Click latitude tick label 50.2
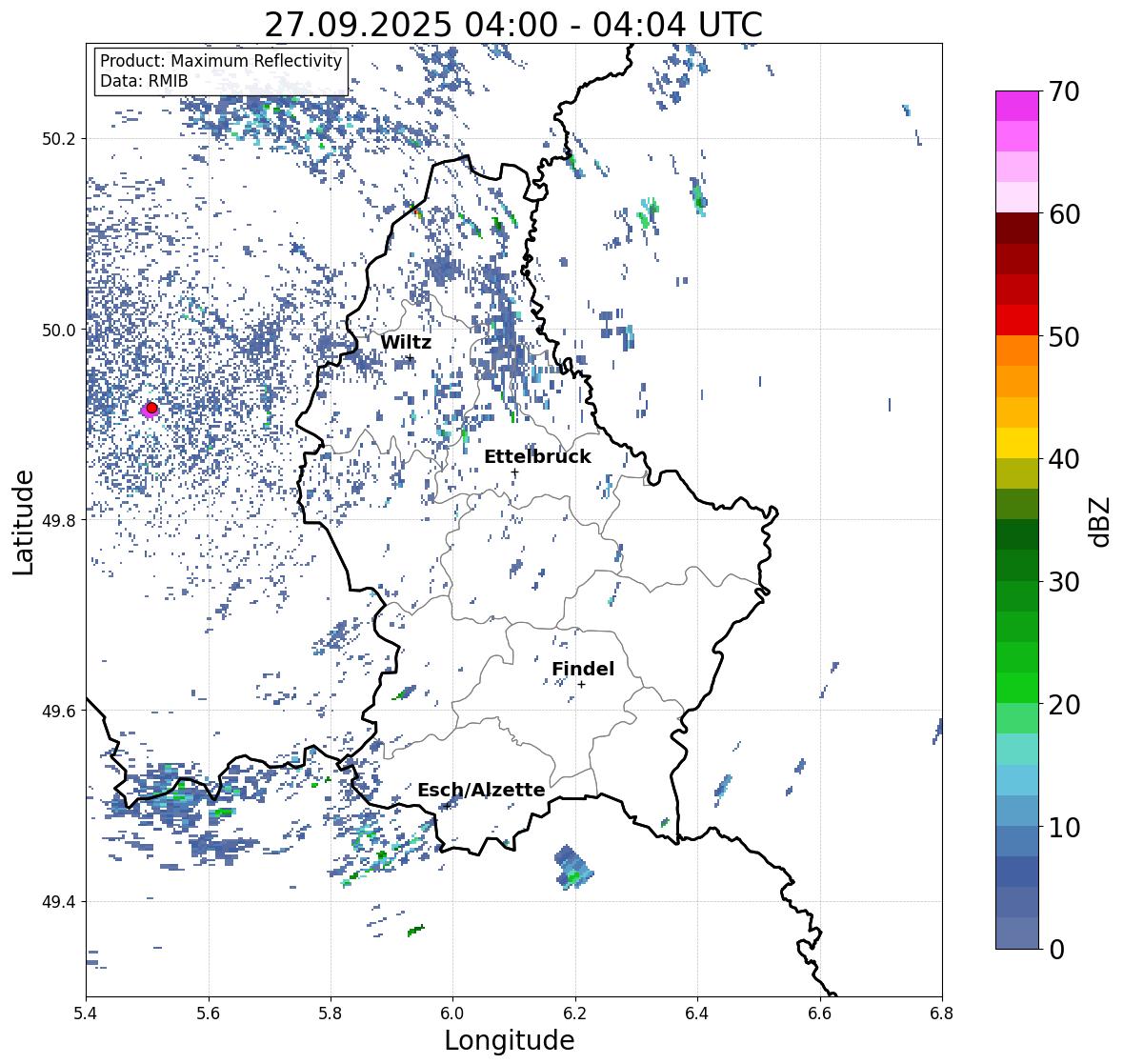1123x1064 pixels. pos(59,139)
